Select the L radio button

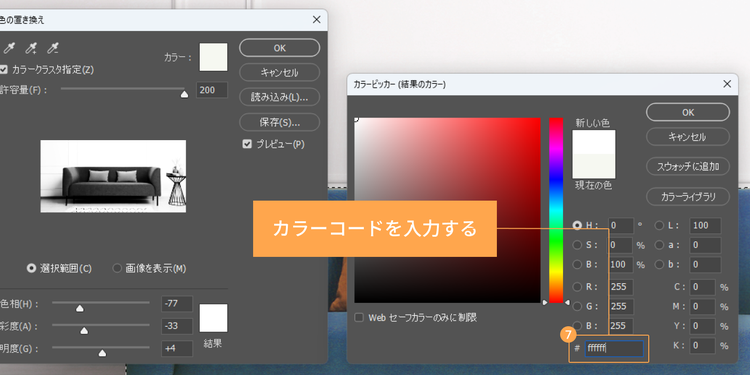pyautogui.click(x=660, y=225)
